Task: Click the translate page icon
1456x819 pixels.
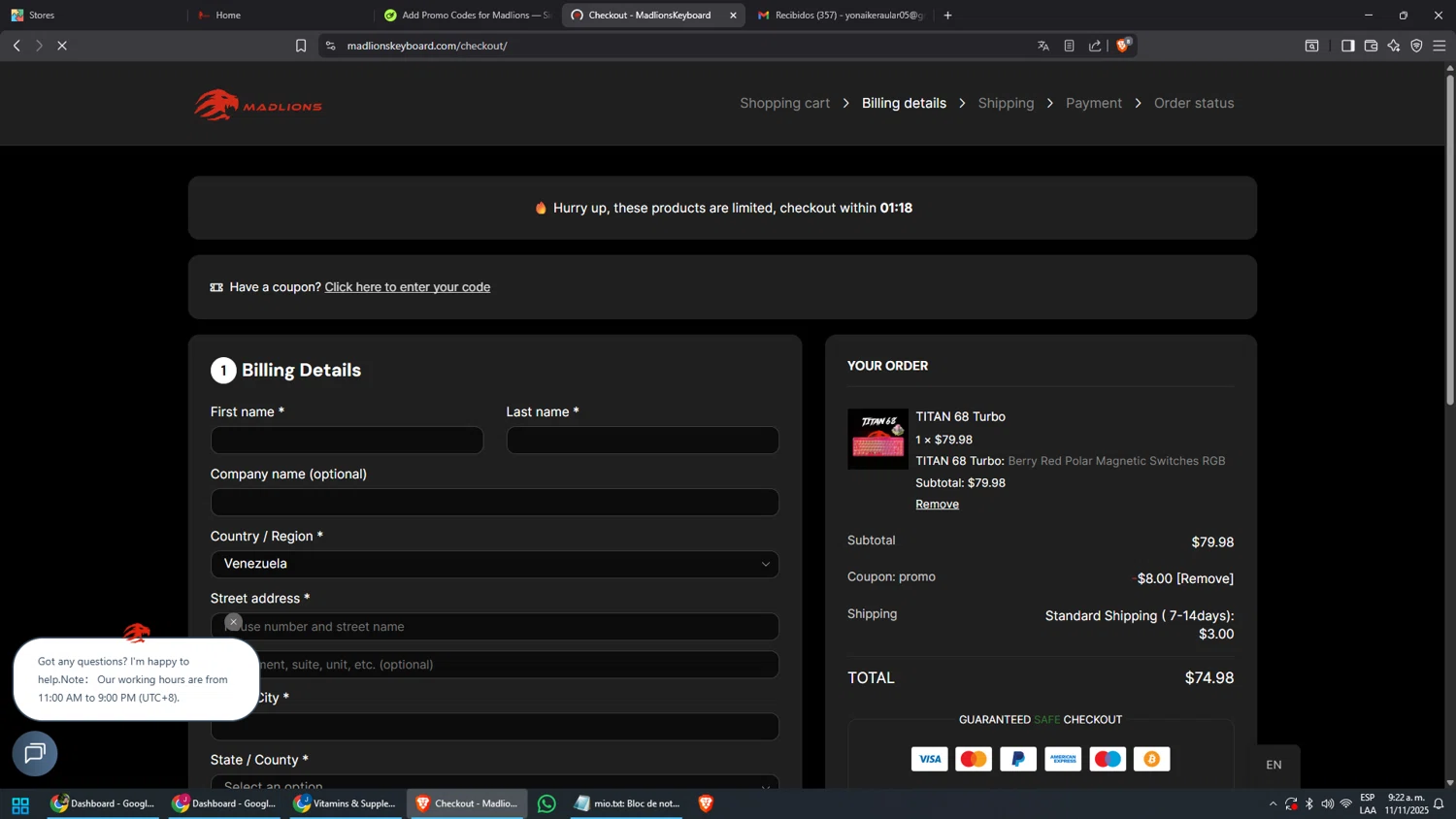Action: tap(1043, 46)
